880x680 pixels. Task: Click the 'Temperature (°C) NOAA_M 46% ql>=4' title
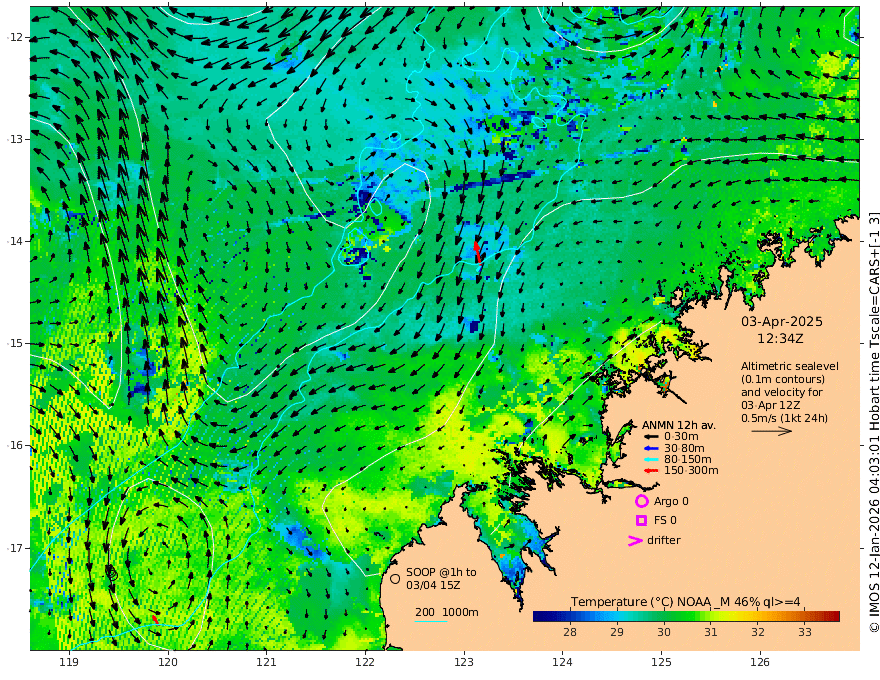(x=686, y=602)
